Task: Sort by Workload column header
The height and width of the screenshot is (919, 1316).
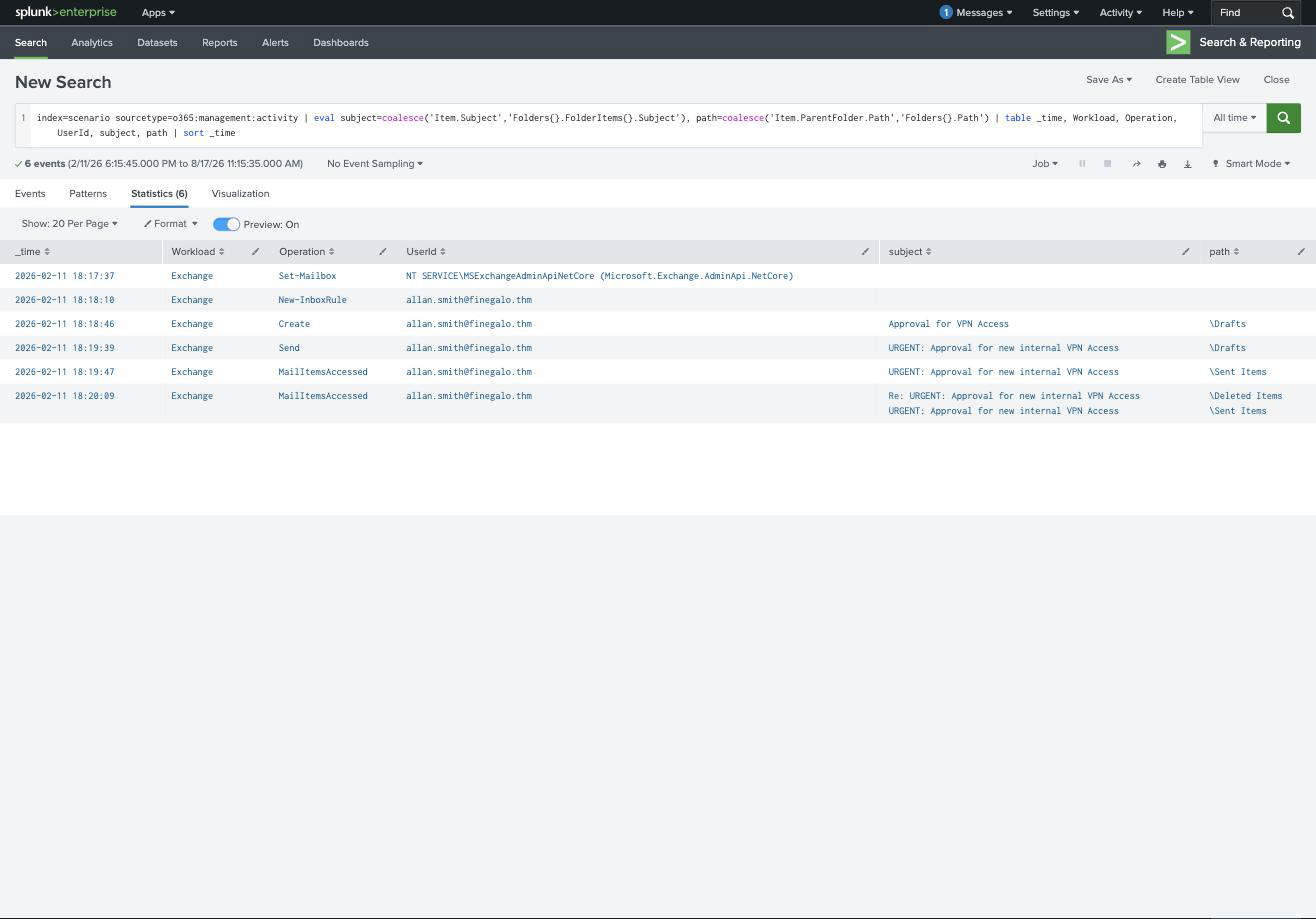Action: [x=198, y=252]
